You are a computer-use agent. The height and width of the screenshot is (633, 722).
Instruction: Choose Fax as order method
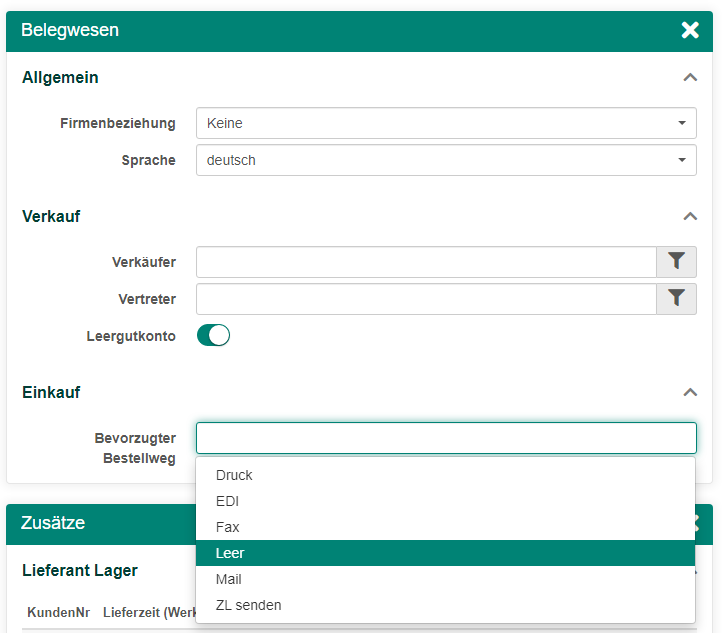click(228, 527)
